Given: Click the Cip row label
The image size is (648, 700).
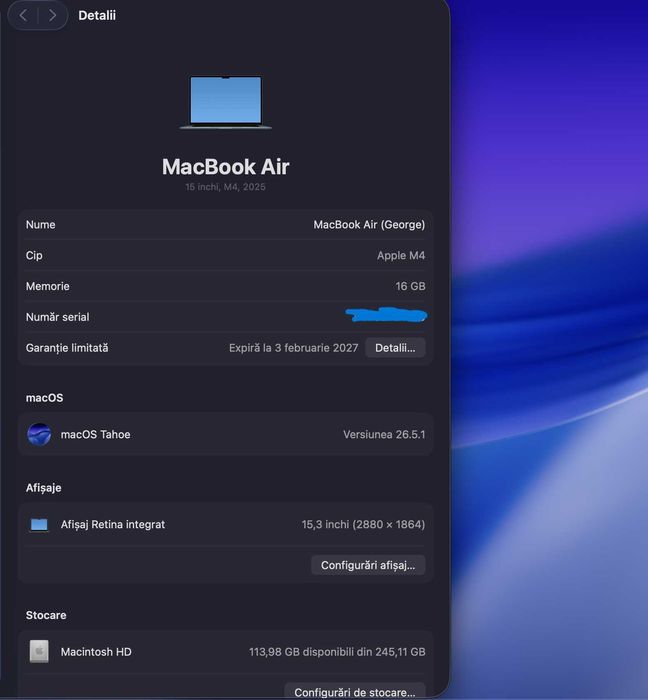Looking at the screenshot, I should click(x=34, y=255).
